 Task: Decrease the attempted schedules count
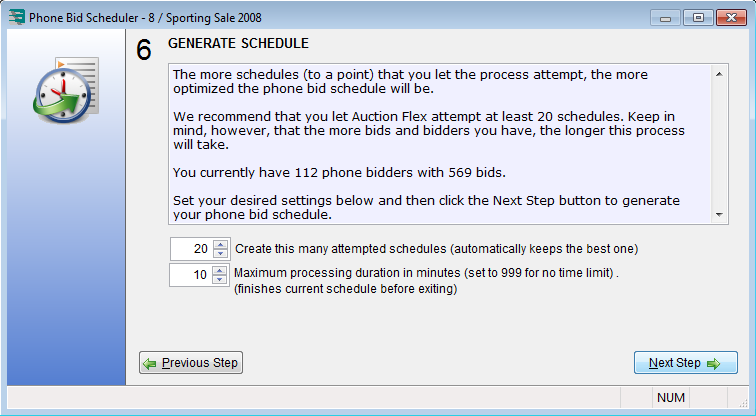click(222, 254)
